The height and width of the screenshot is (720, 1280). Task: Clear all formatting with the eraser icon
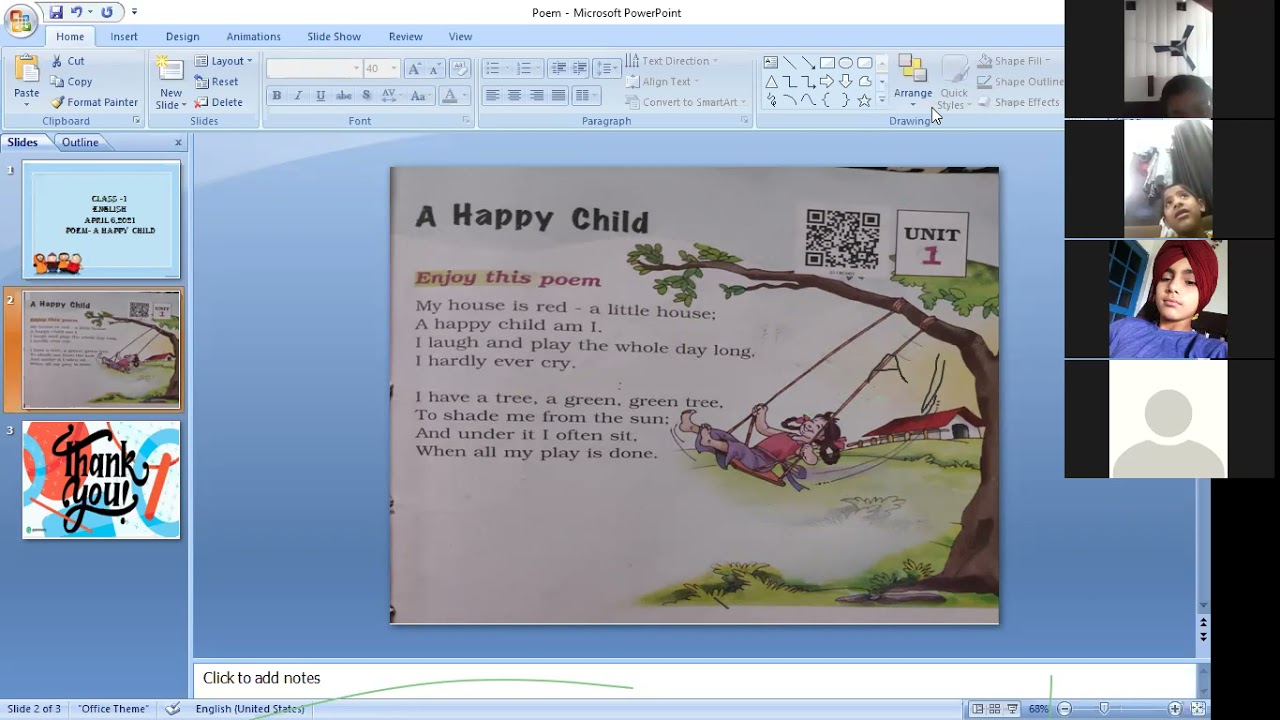tap(460, 68)
